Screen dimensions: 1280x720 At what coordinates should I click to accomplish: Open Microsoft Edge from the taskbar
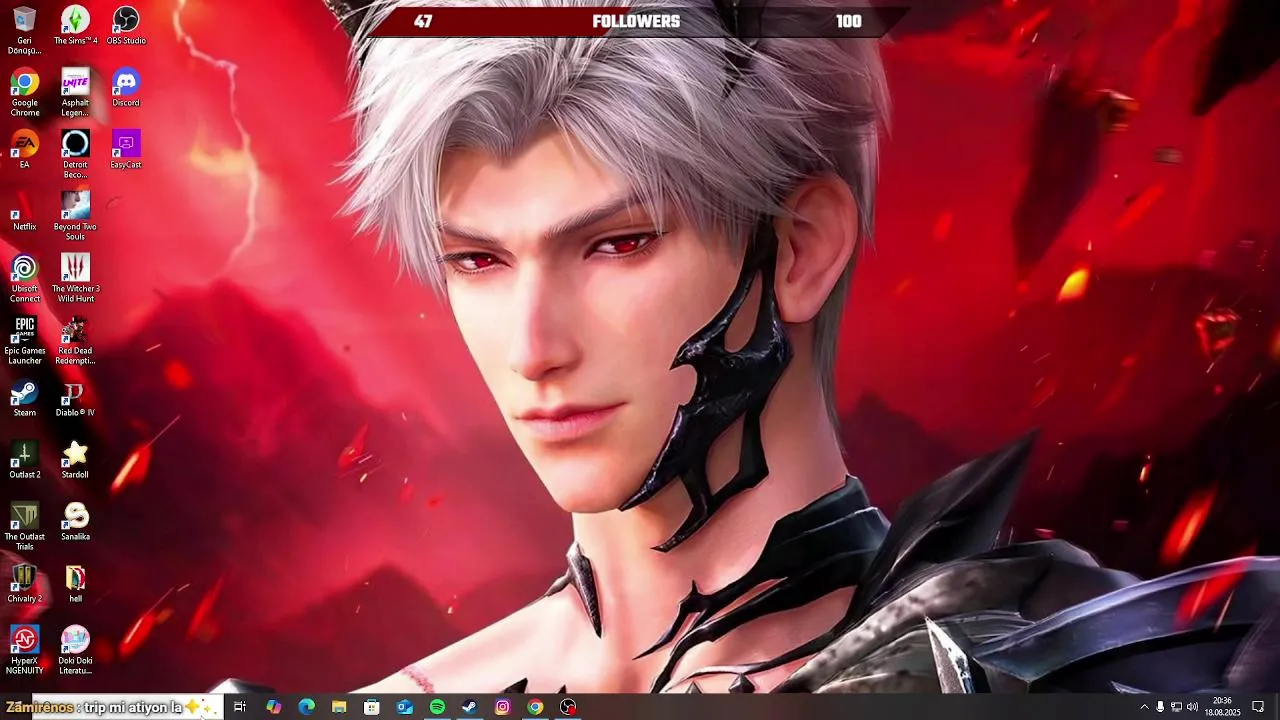coord(306,707)
